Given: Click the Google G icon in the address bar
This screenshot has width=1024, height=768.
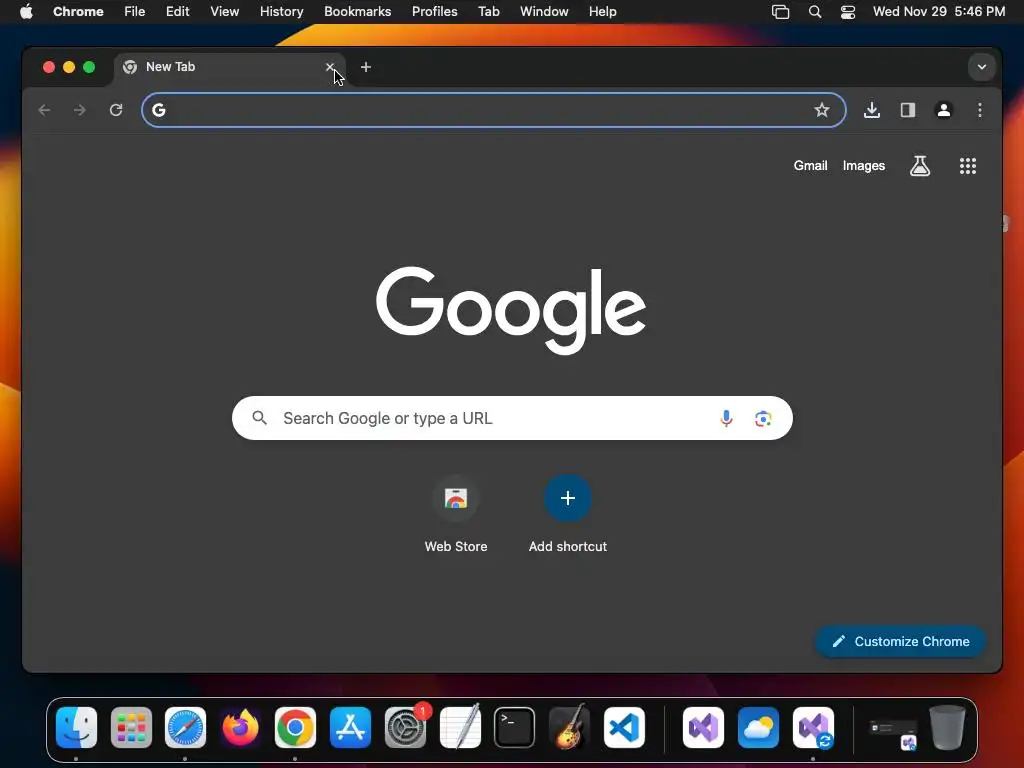Looking at the screenshot, I should tap(159, 110).
